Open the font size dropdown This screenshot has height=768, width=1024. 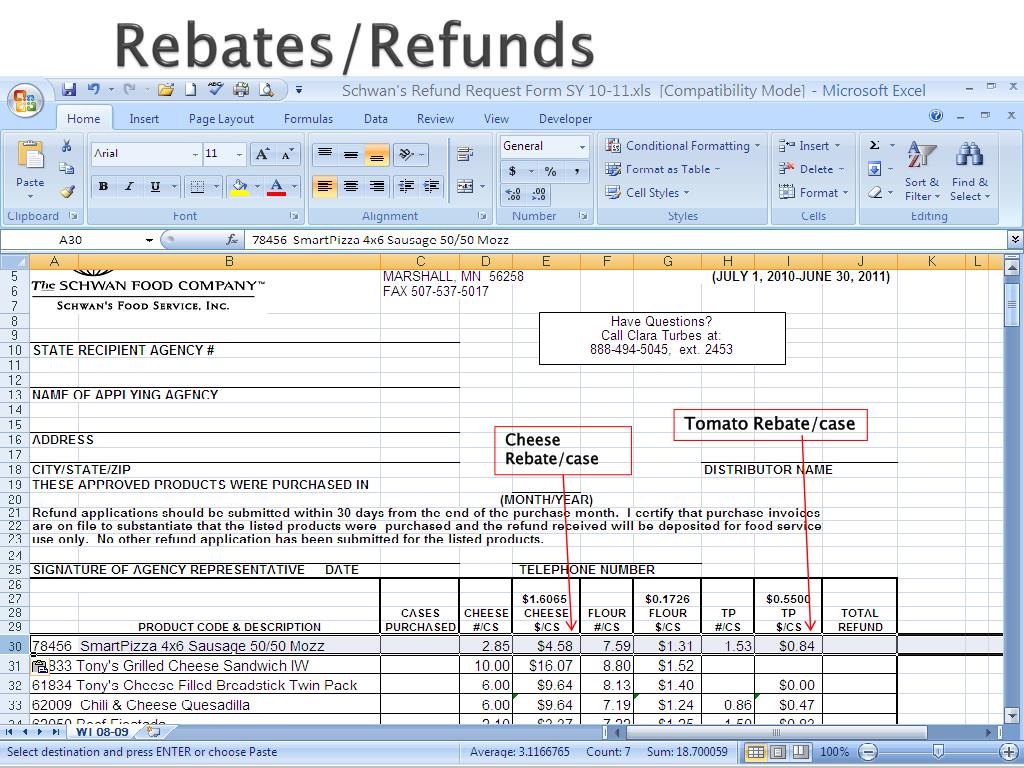pyautogui.click(x=239, y=154)
